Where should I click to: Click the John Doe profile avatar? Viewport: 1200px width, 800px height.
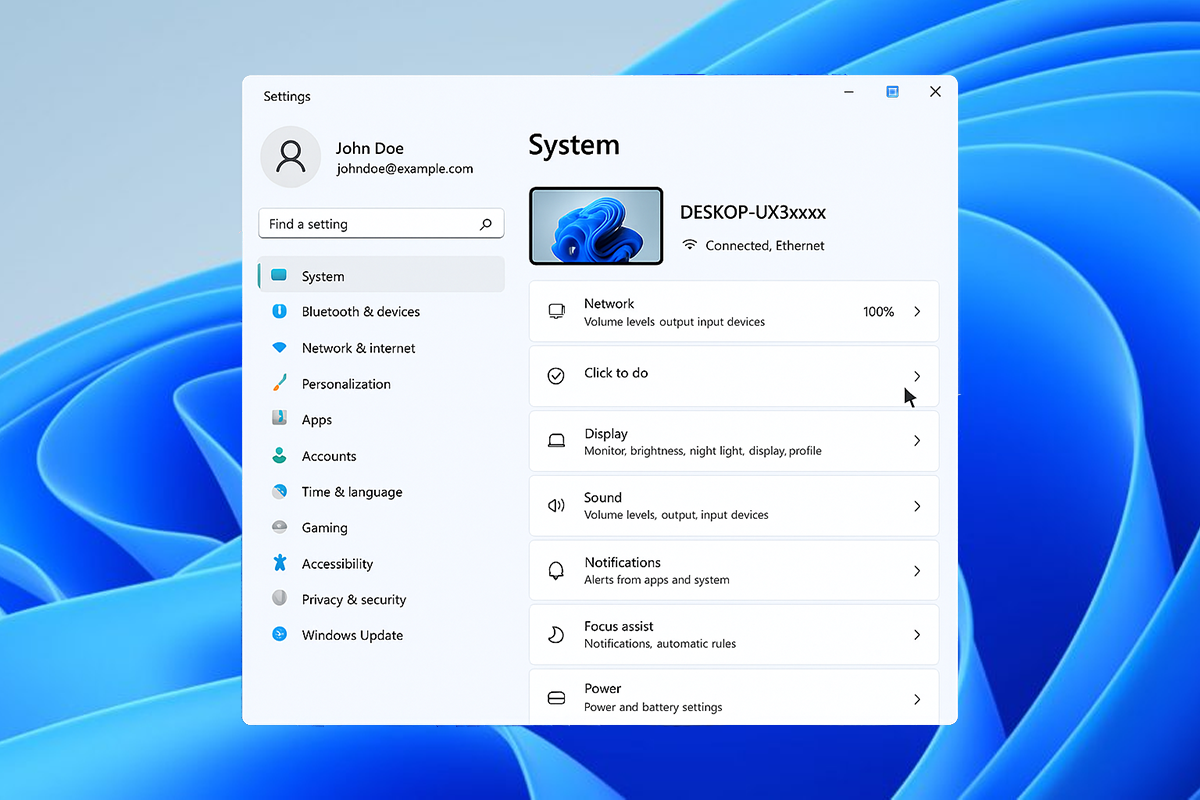[291, 157]
